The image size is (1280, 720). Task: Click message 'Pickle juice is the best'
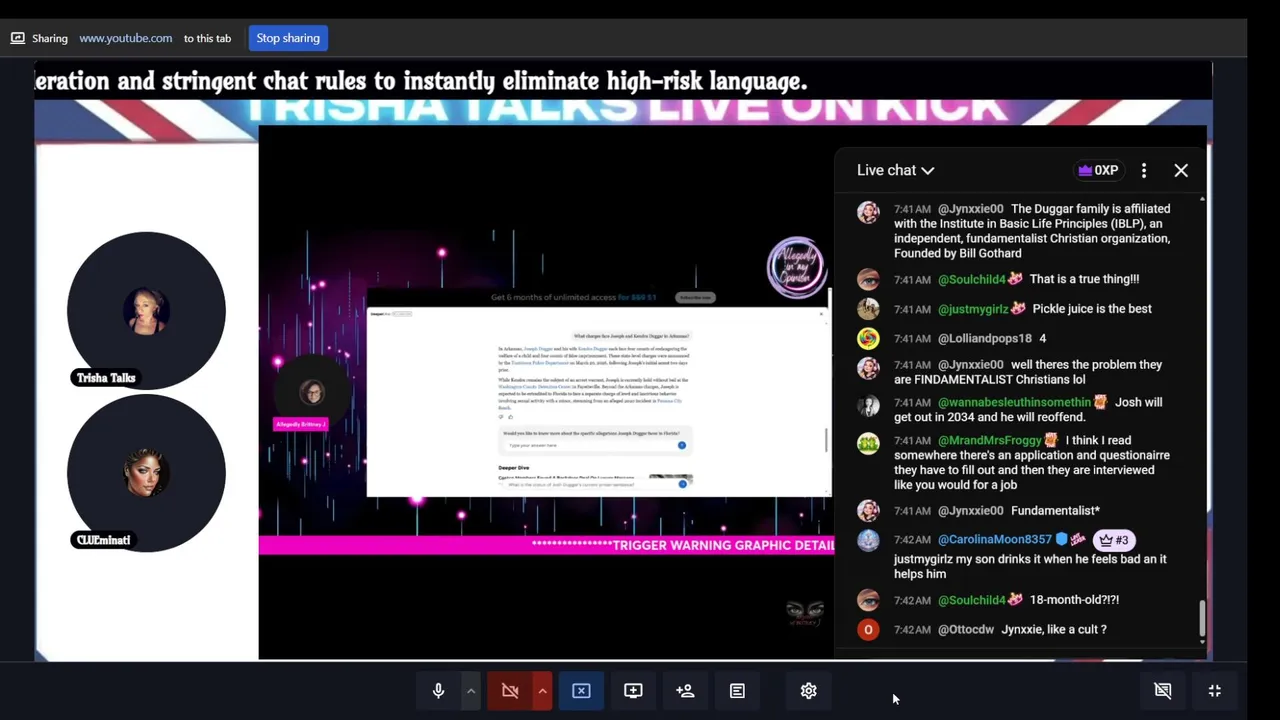1092,309
